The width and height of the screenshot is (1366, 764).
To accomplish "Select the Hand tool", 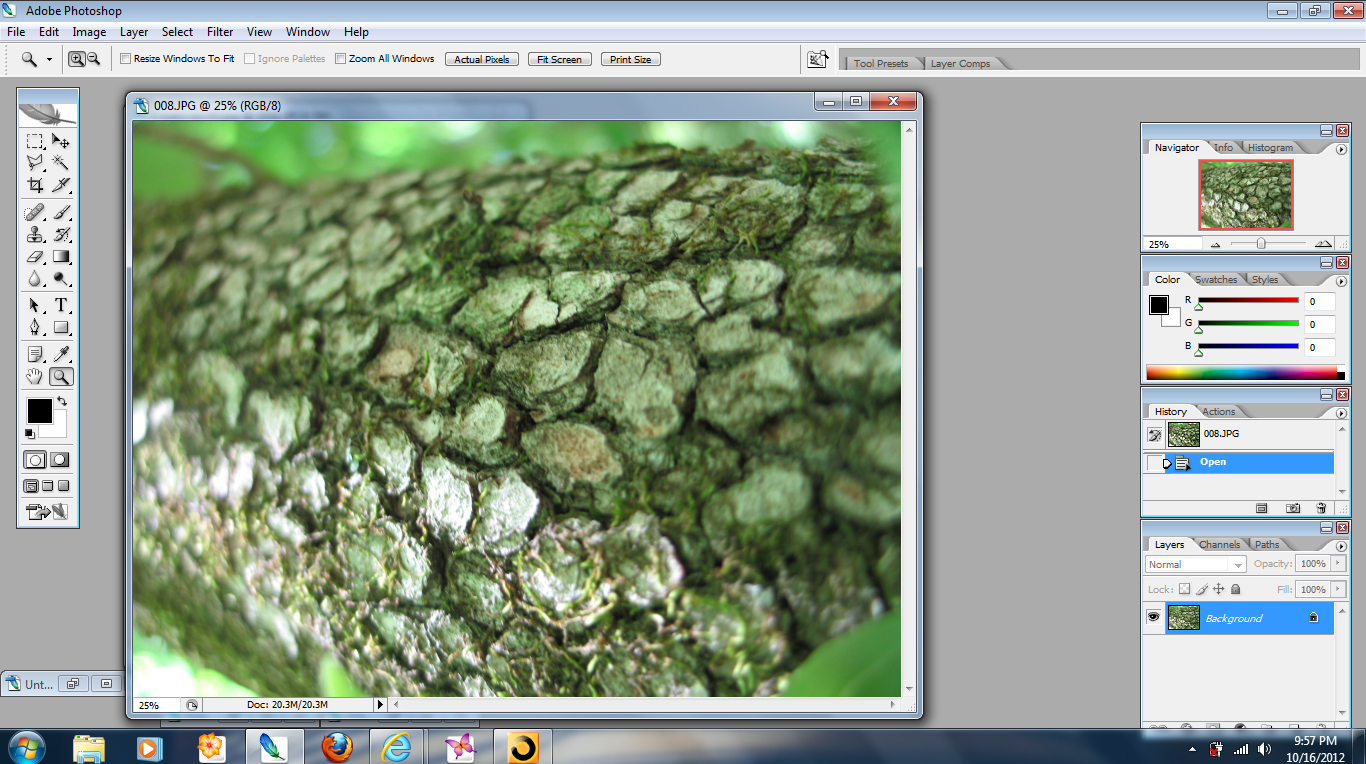I will coord(35,377).
